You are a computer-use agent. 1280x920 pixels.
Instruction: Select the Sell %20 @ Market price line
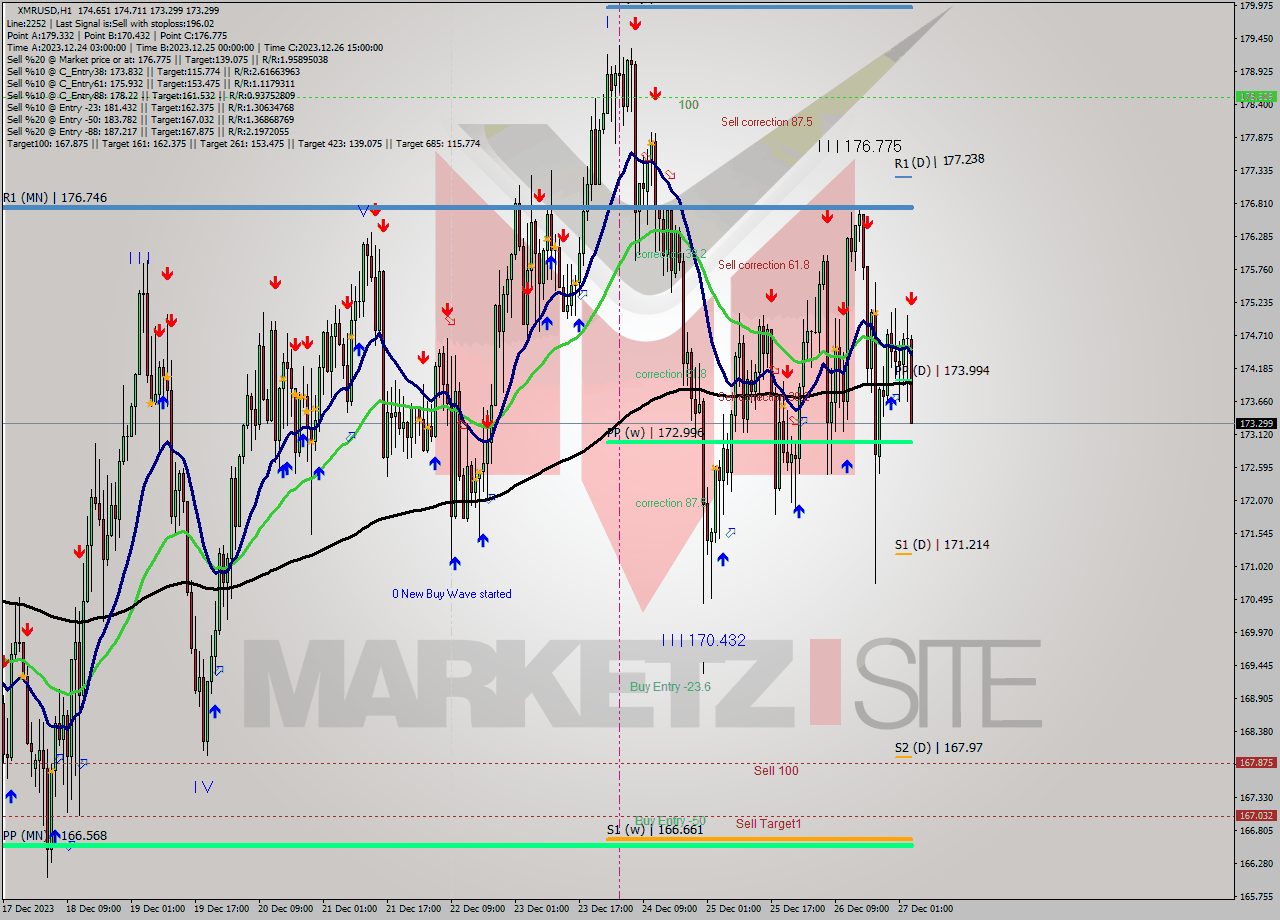point(167,59)
